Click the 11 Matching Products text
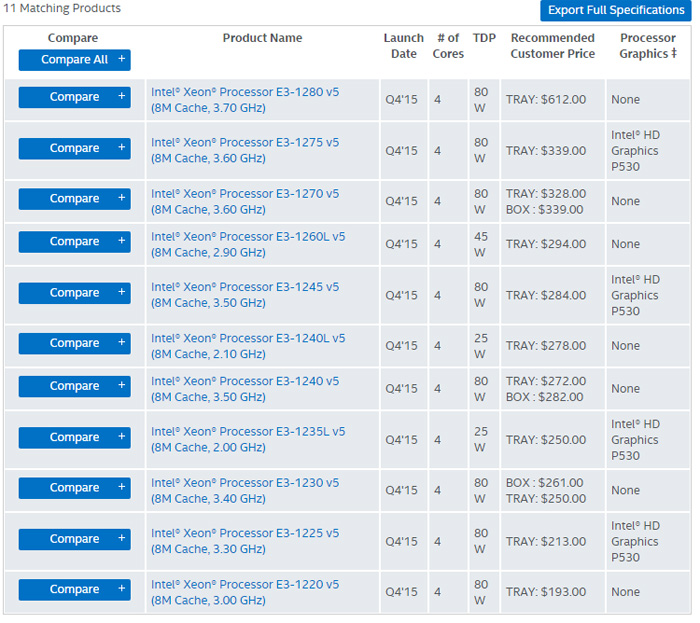700x623 pixels. pyautogui.click(x=62, y=8)
